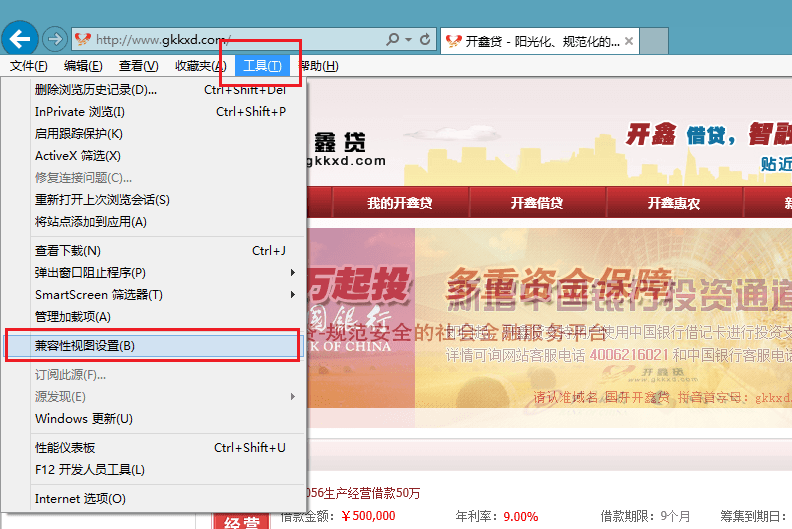The width and height of the screenshot is (792, 529).
Task: Click the 开鑫借贷 navigation link
Action: click(x=537, y=203)
